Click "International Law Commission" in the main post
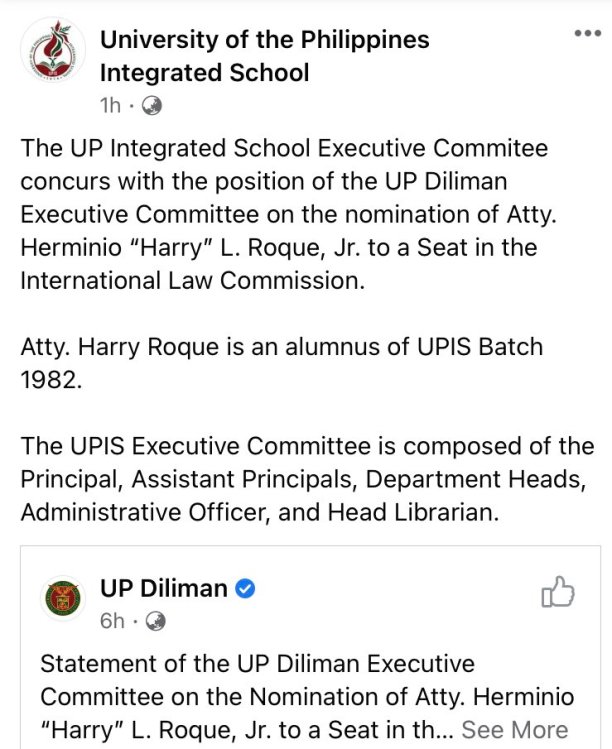This screenshot has width=612, height=749. point(192,280)
